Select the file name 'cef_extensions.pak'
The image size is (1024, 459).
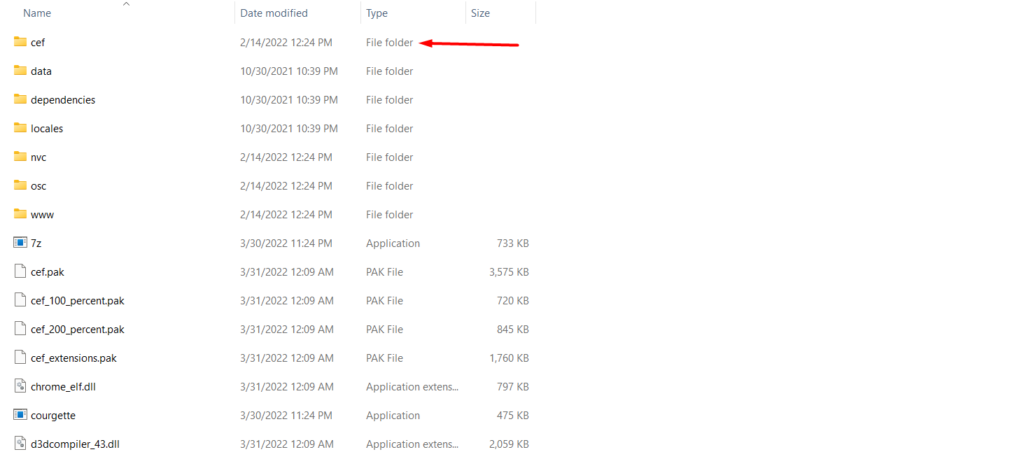click(x=74, y=358)
